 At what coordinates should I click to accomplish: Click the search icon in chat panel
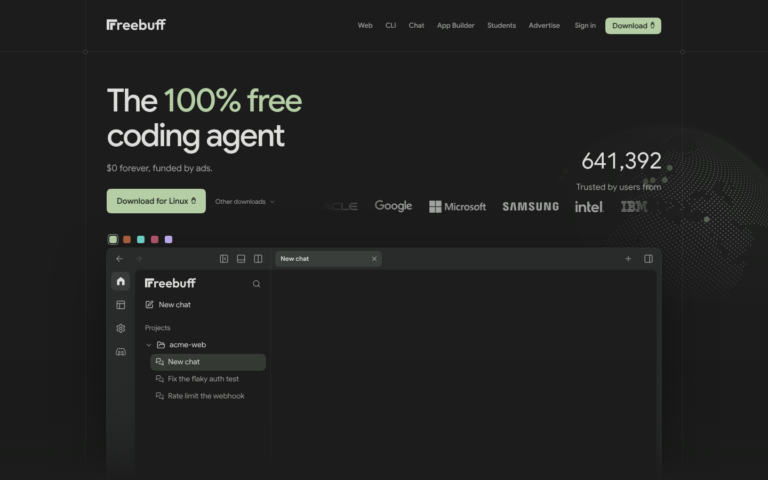(x=256, y=284)
